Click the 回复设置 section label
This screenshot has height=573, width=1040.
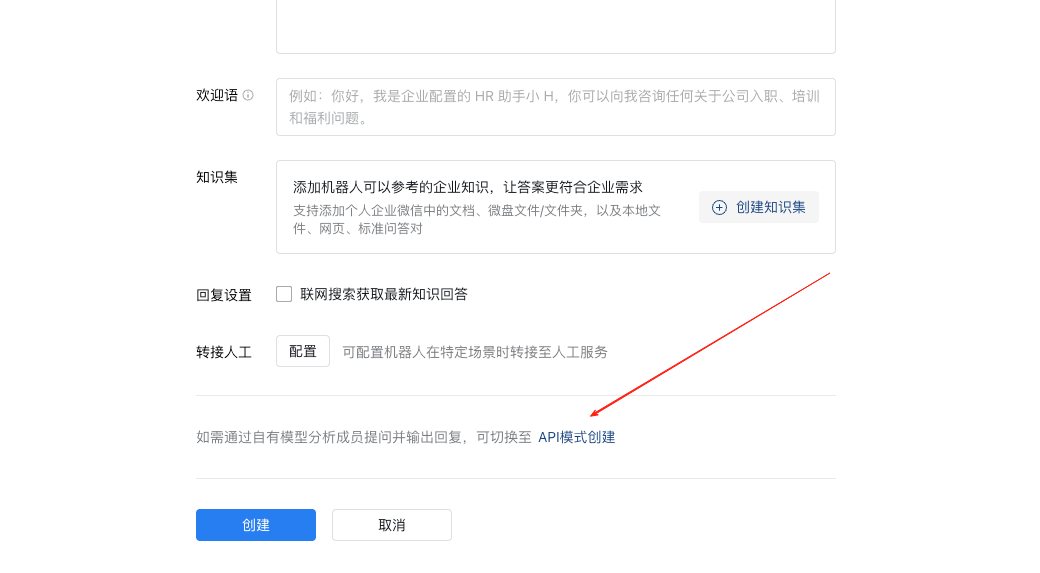224,295
